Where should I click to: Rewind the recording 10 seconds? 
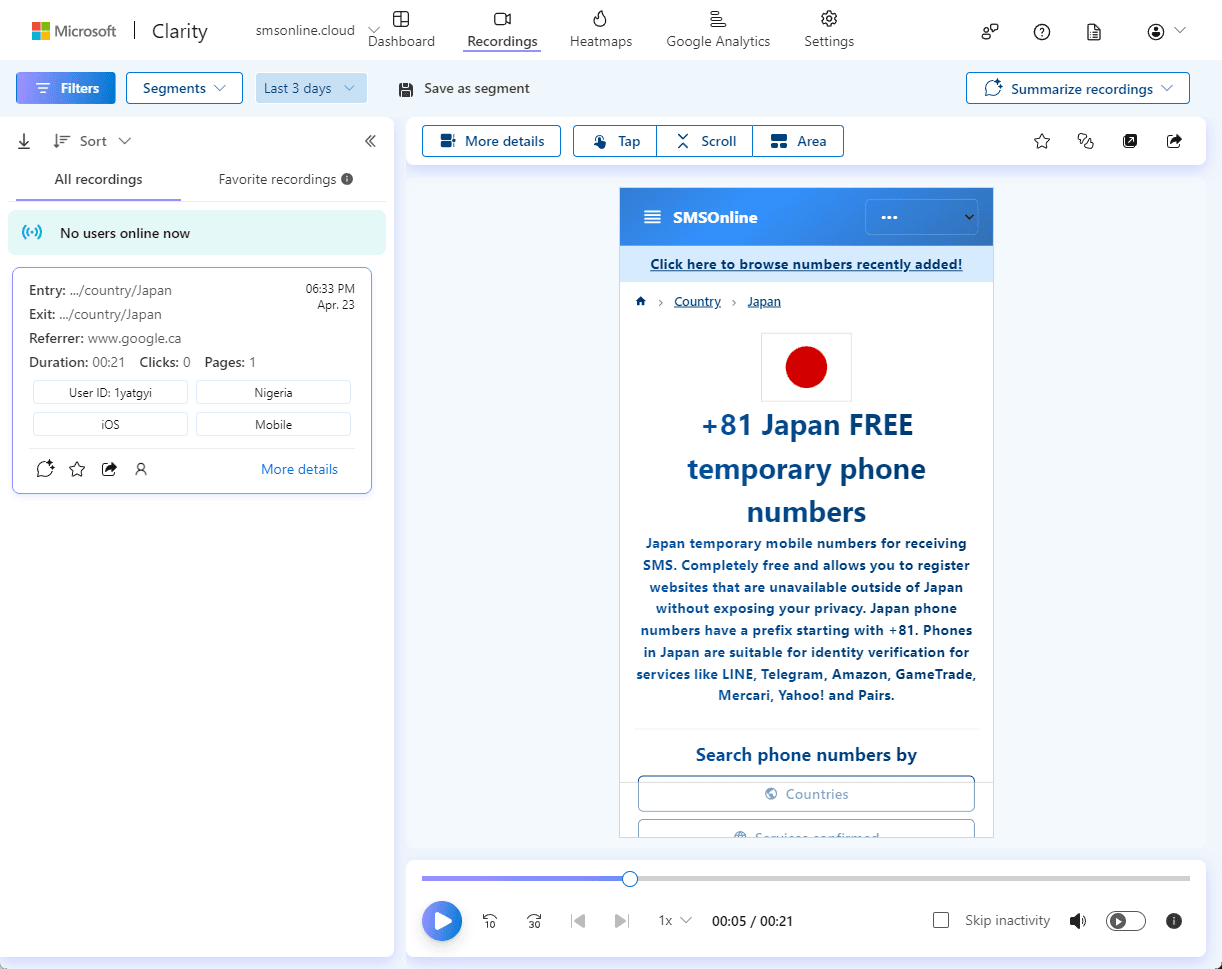coord(490,921)
